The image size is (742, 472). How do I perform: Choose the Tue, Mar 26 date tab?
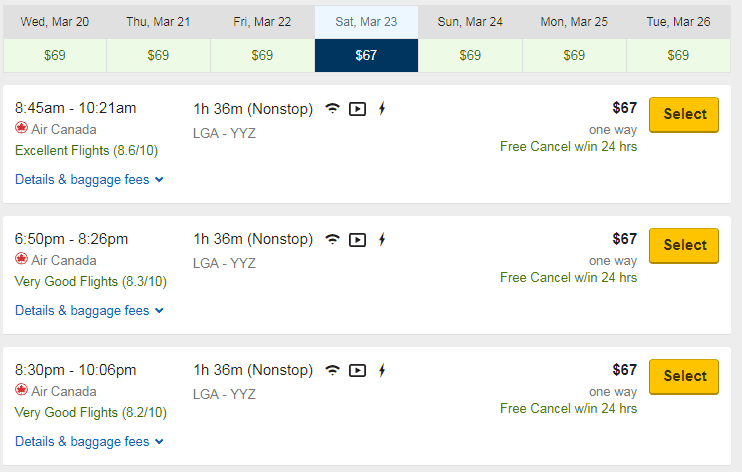[678, 39]
